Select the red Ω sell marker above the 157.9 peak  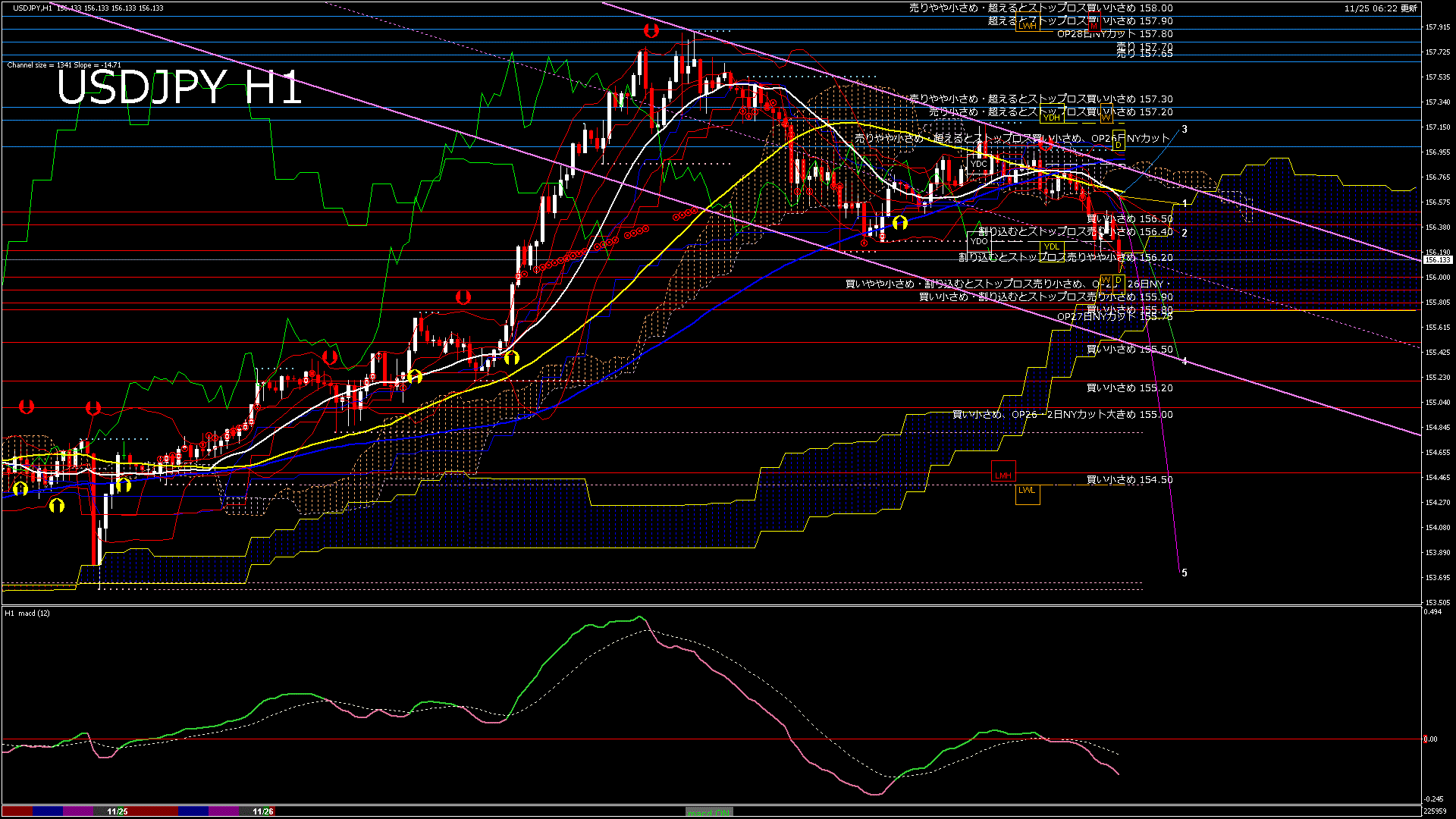coord(650,32)
